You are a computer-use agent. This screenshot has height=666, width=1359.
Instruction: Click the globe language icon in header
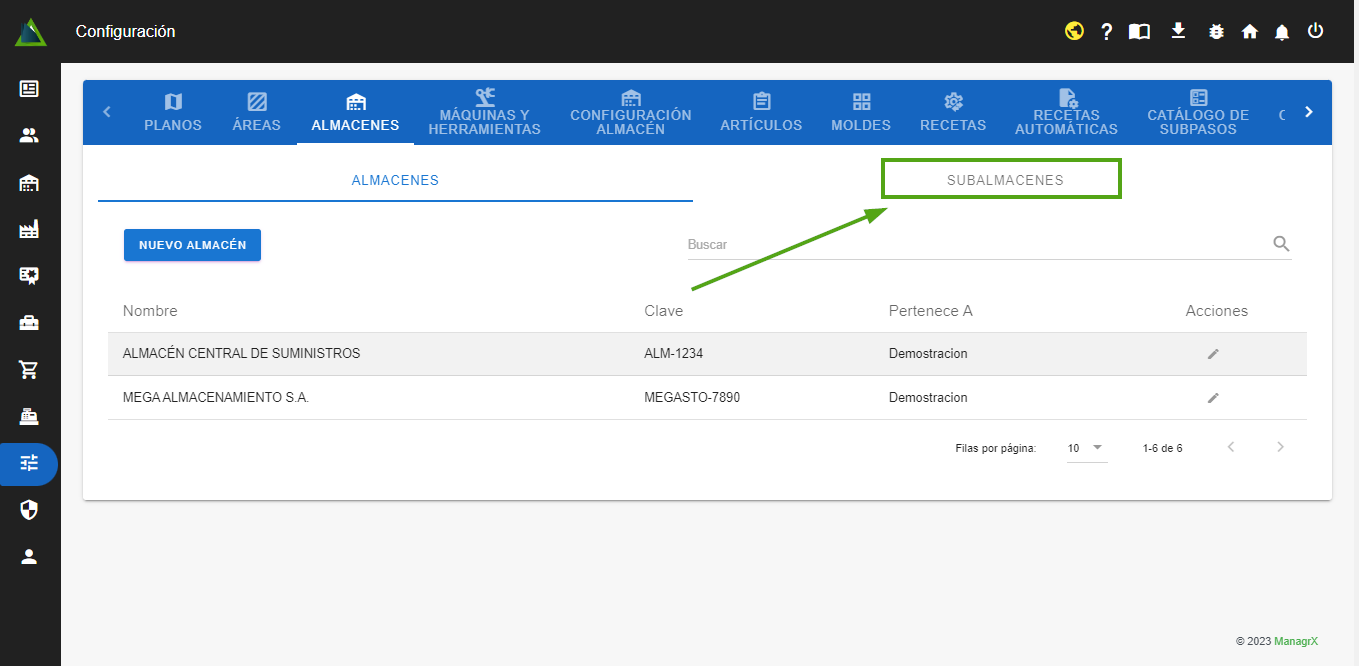1075,31
